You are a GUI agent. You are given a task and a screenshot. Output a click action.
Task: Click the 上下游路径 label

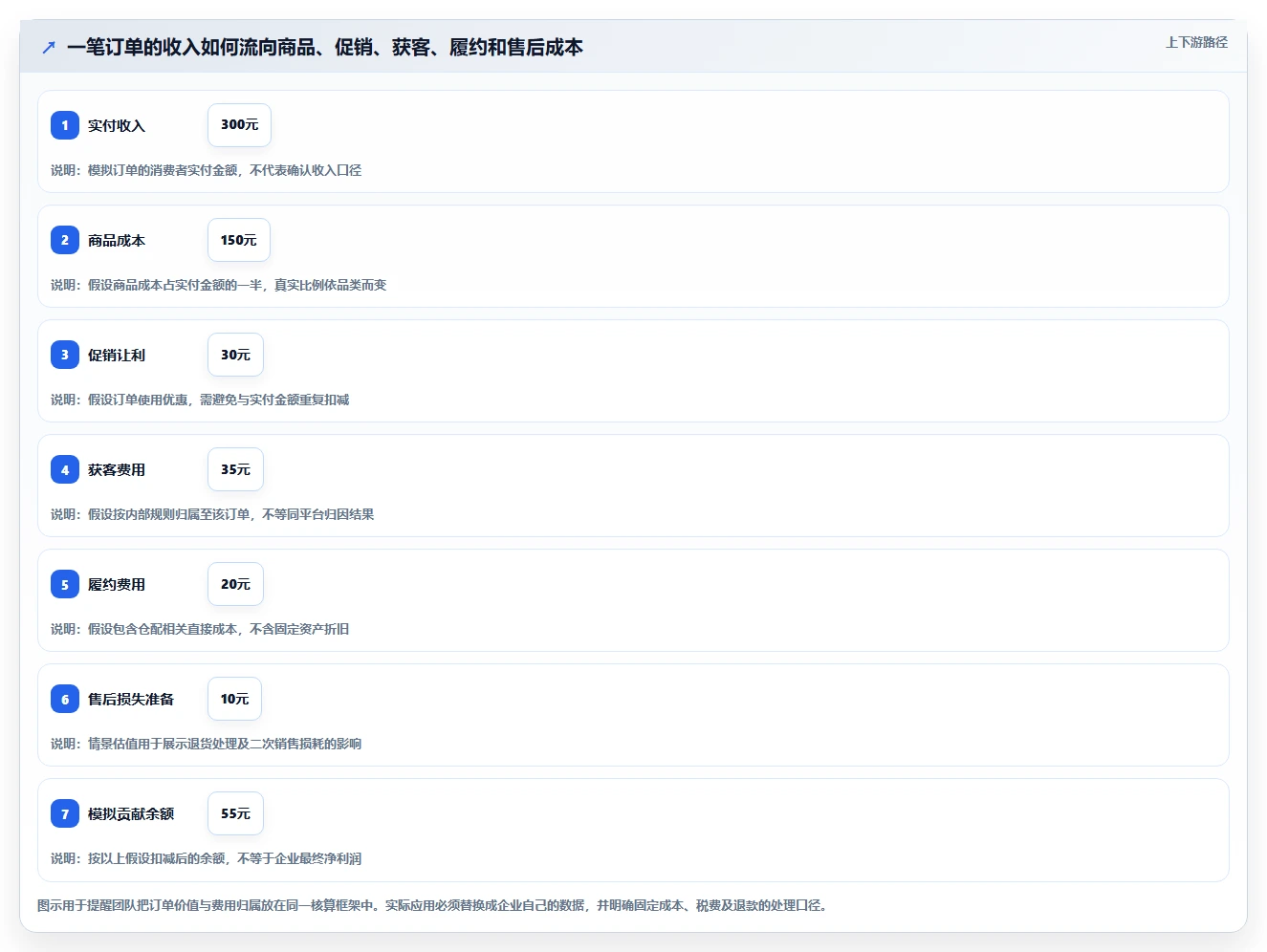(x=1196, y=42)
